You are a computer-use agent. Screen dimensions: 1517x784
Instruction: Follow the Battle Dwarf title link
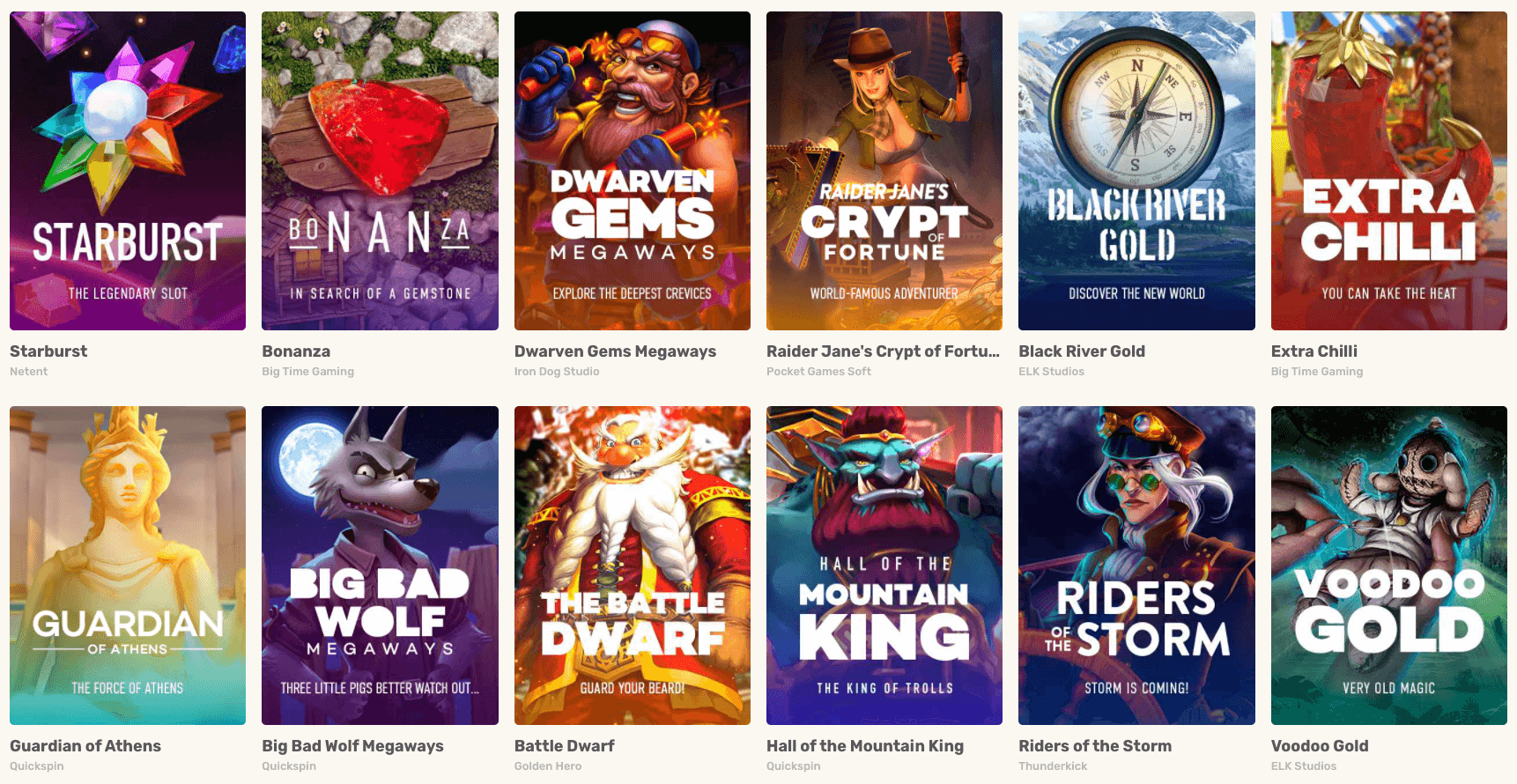coord(565,746)
